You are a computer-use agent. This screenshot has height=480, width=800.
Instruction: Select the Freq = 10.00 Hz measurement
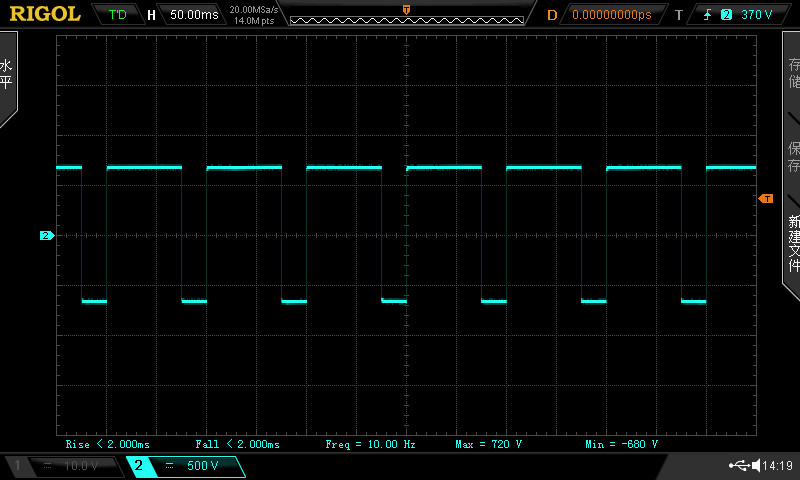point(370,443)
